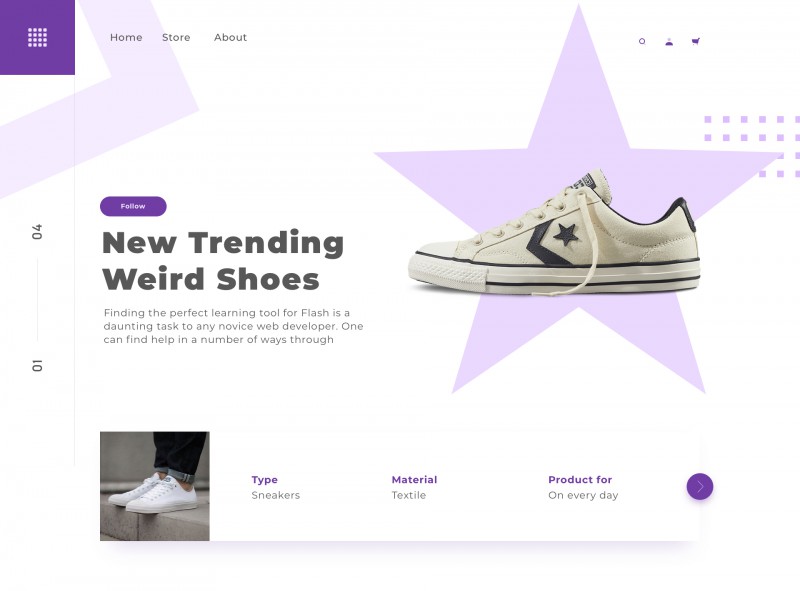
Task: Click the Type label
Action: (264, 479)
